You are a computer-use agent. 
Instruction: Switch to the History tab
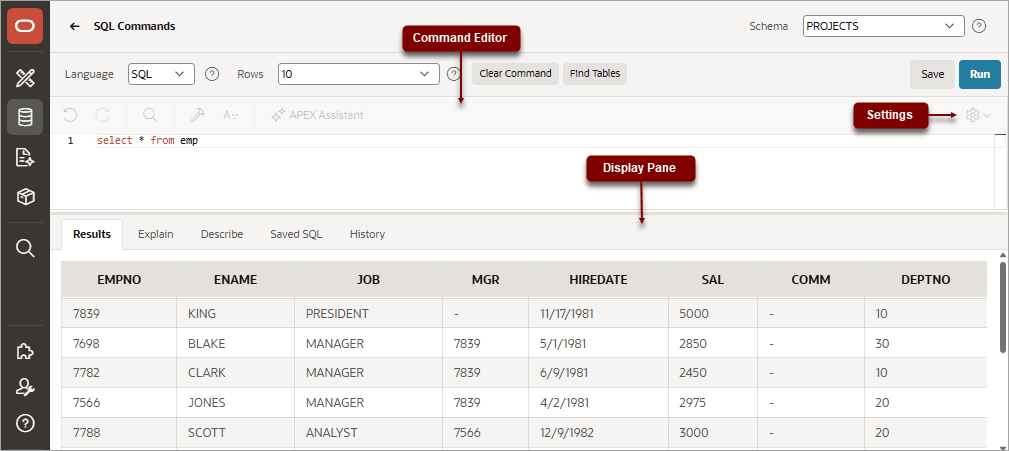tap(367, 234)
